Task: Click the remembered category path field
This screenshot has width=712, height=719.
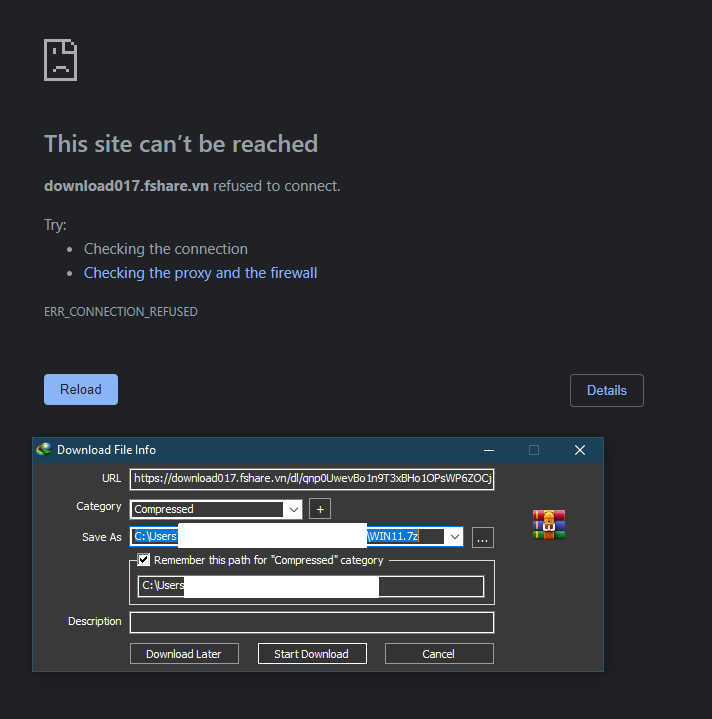Action: (311, 586)
